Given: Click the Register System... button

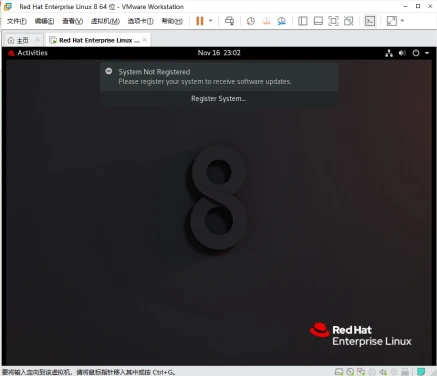Looking at the screenshot, I should [219, 99].
